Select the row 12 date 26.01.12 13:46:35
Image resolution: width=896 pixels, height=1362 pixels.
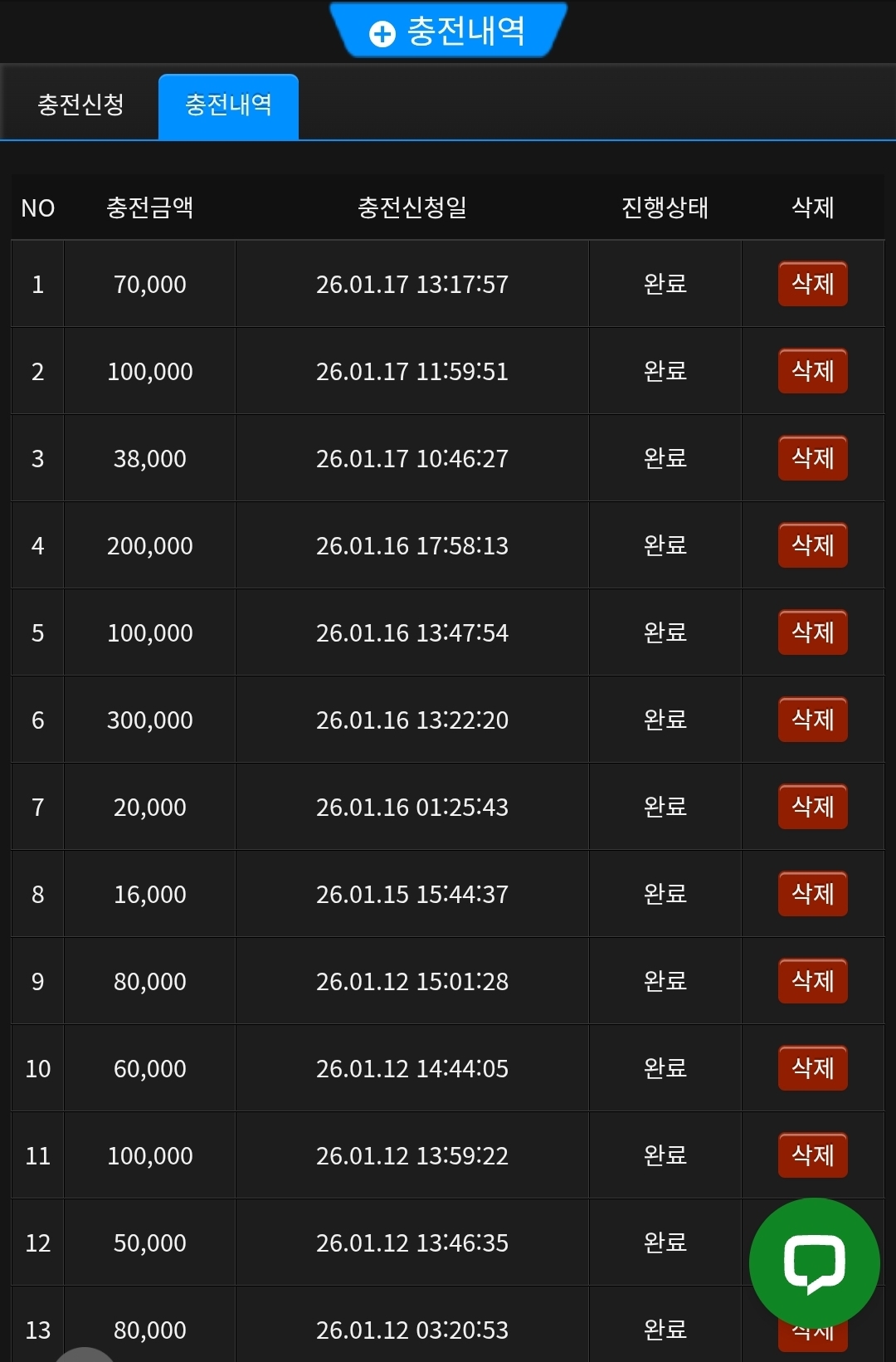[x=411, y=1242]
